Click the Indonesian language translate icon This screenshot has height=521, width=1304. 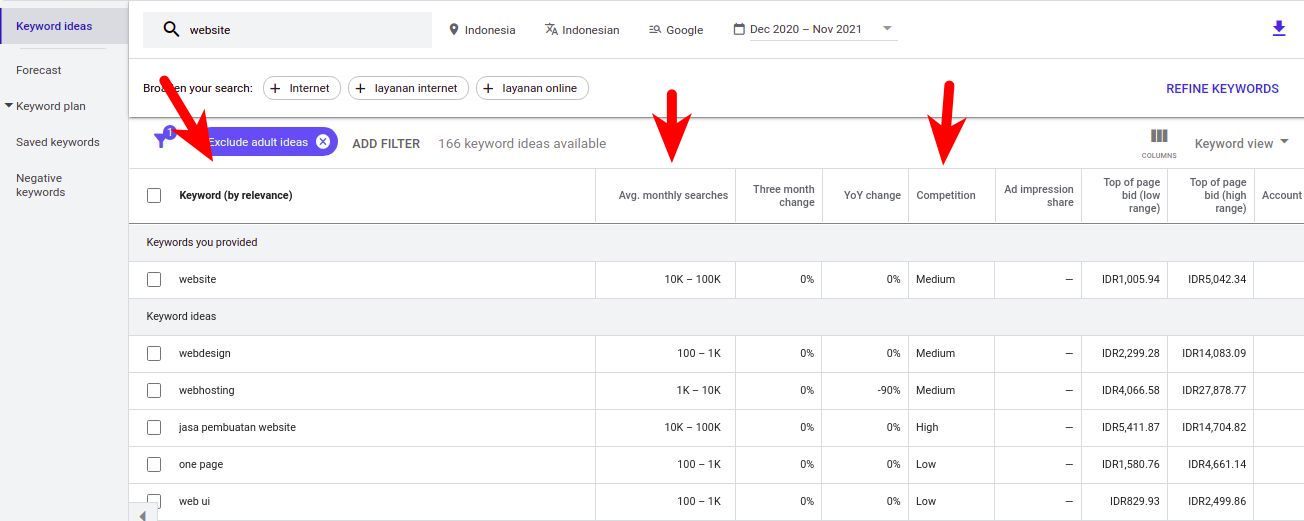click(x=551, y=30)
